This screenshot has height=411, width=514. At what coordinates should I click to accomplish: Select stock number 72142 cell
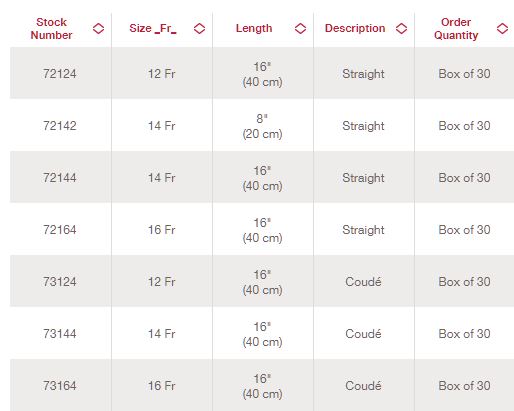(x=60, y=126)
